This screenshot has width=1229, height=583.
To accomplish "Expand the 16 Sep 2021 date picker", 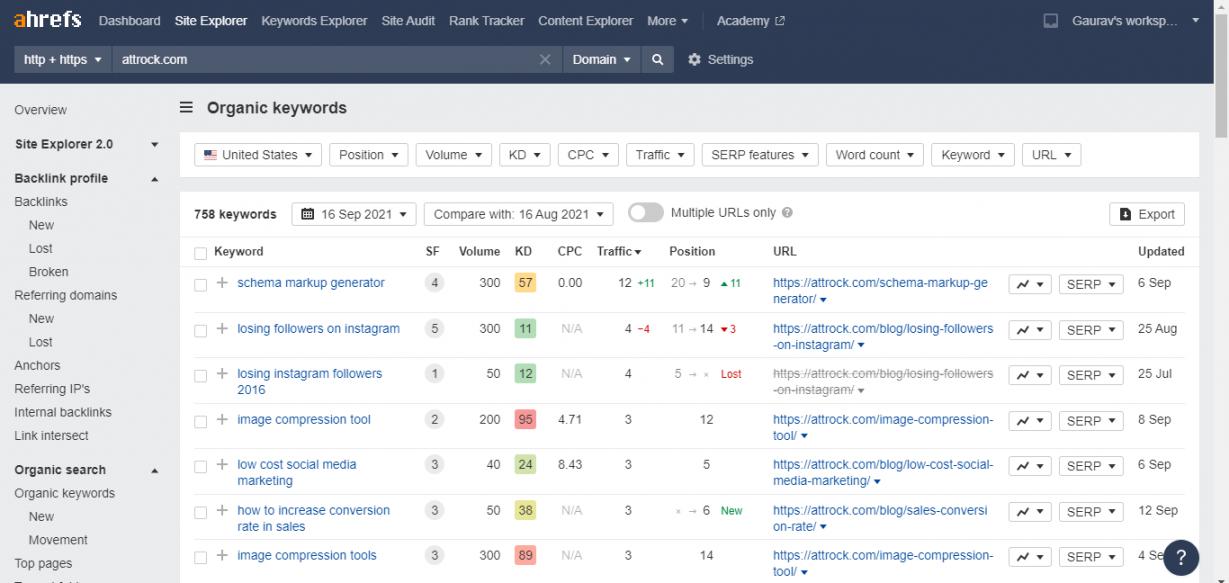I will coord(354,214).
